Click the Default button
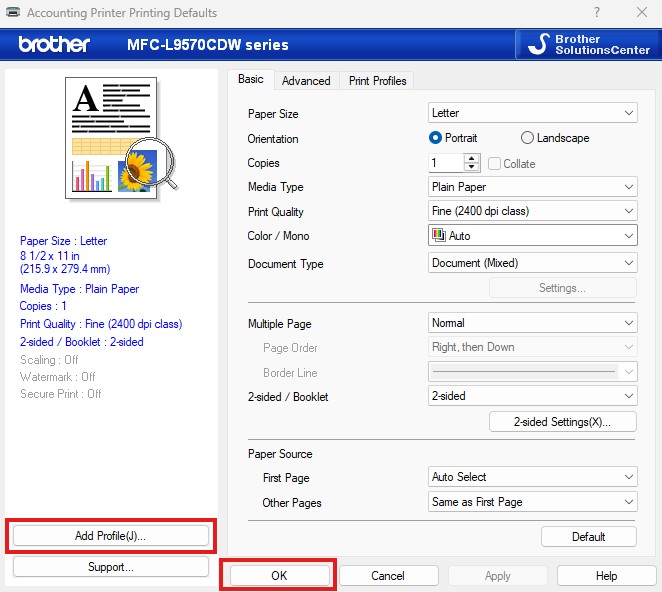662x592 pixels. [589, 537]
